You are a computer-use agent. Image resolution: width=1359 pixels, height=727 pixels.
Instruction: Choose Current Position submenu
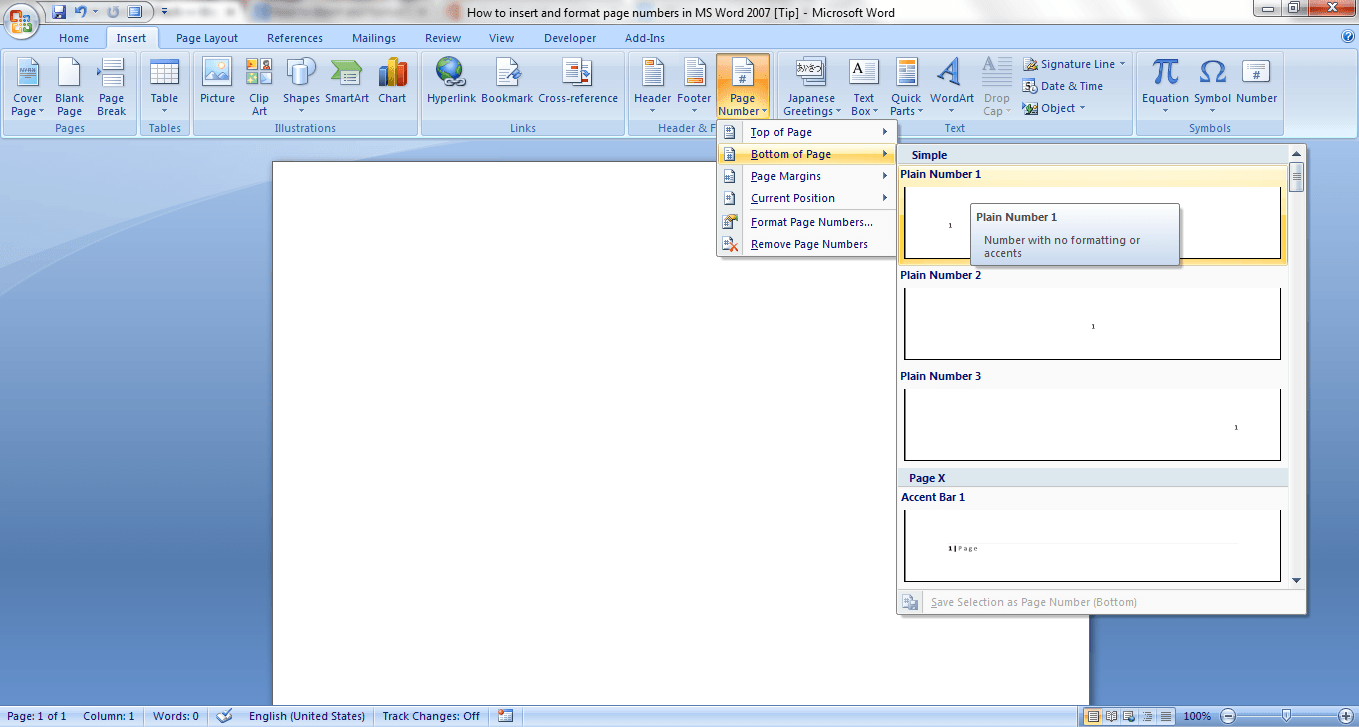806,198
